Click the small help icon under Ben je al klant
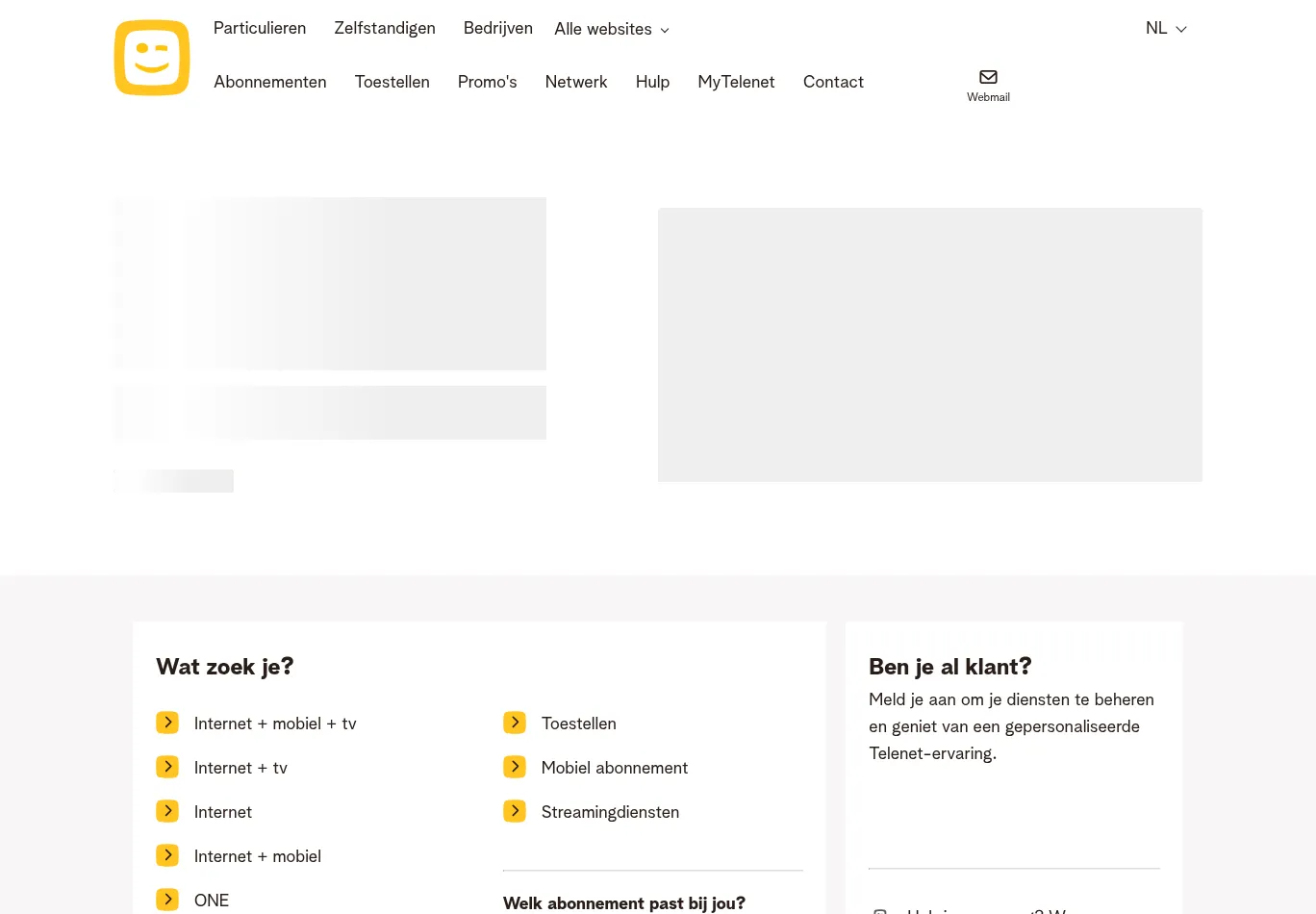 (880, 910)
